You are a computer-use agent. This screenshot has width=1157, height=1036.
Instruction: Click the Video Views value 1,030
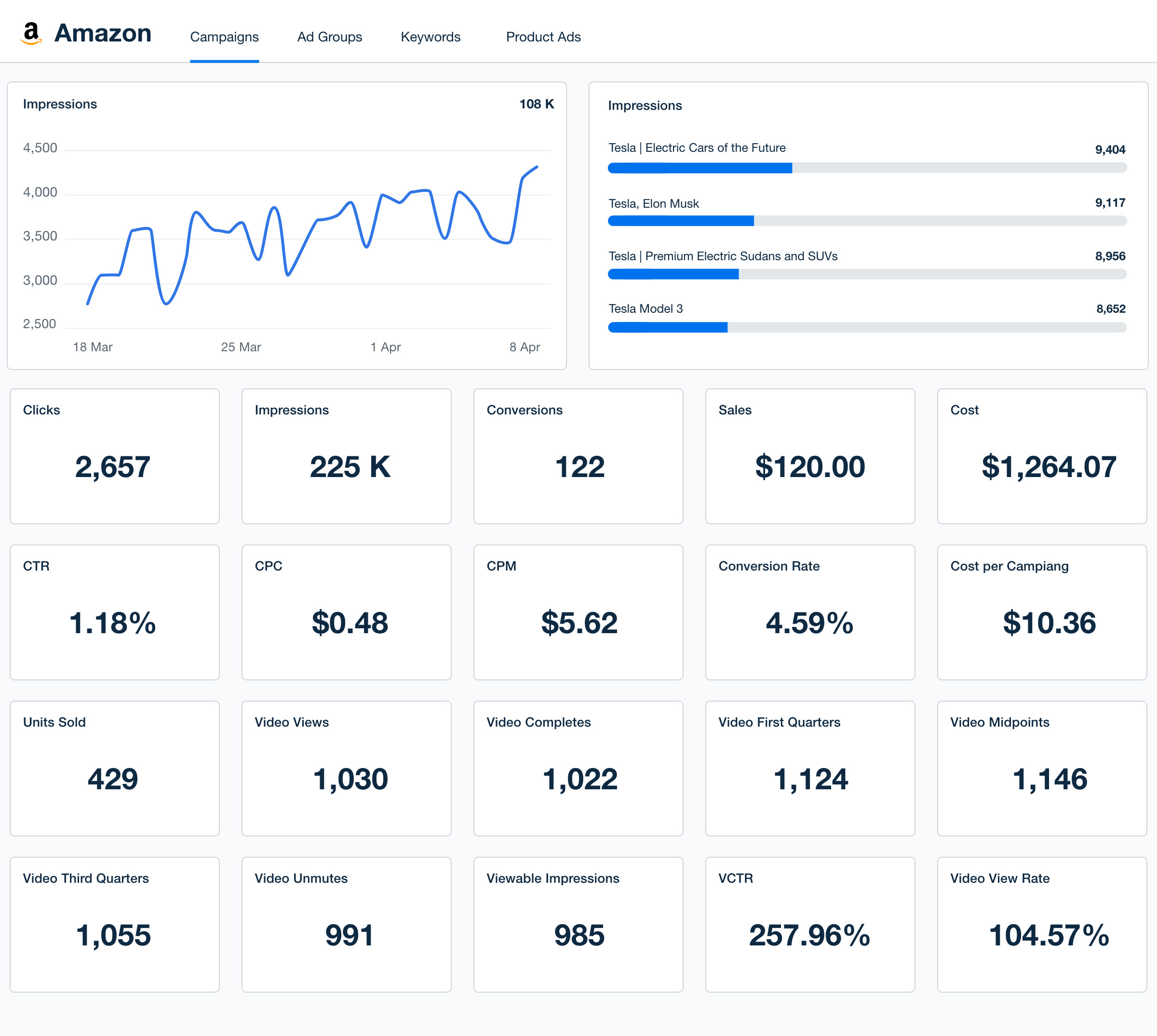click(x=350, y=780)
